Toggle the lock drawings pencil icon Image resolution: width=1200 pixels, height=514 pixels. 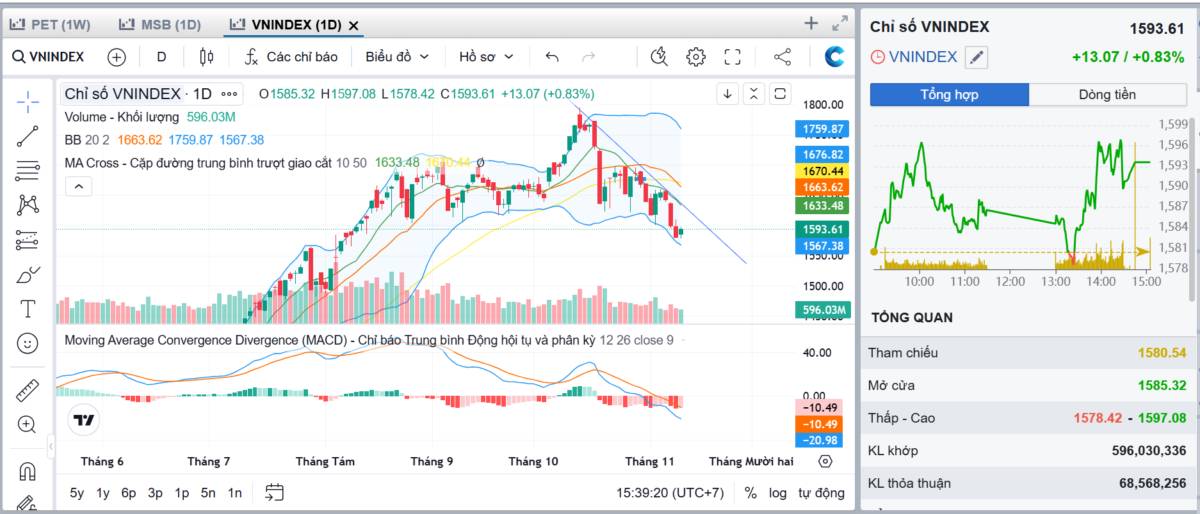(28, 503)
